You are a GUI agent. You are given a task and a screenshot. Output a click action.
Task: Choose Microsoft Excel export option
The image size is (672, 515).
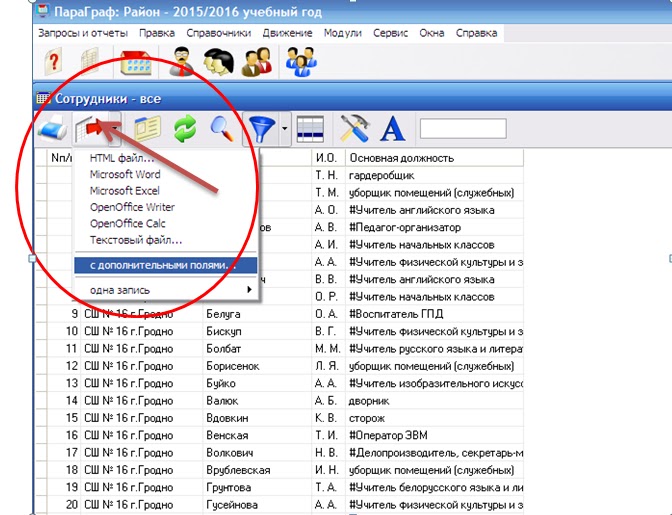(x=166, y=191)
